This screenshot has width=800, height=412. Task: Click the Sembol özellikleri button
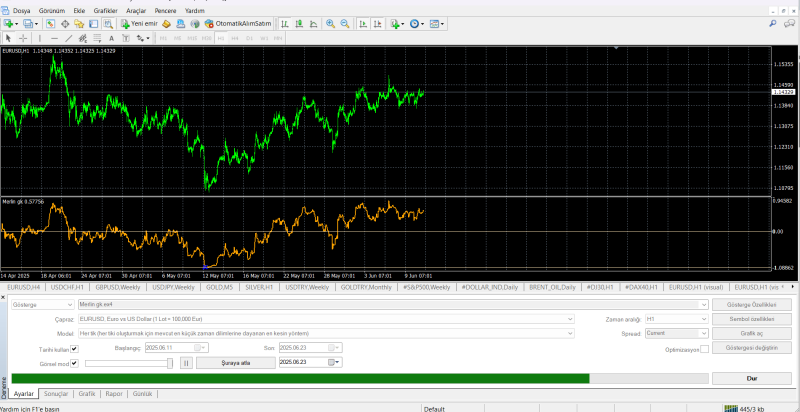click(x=752, y=319)
